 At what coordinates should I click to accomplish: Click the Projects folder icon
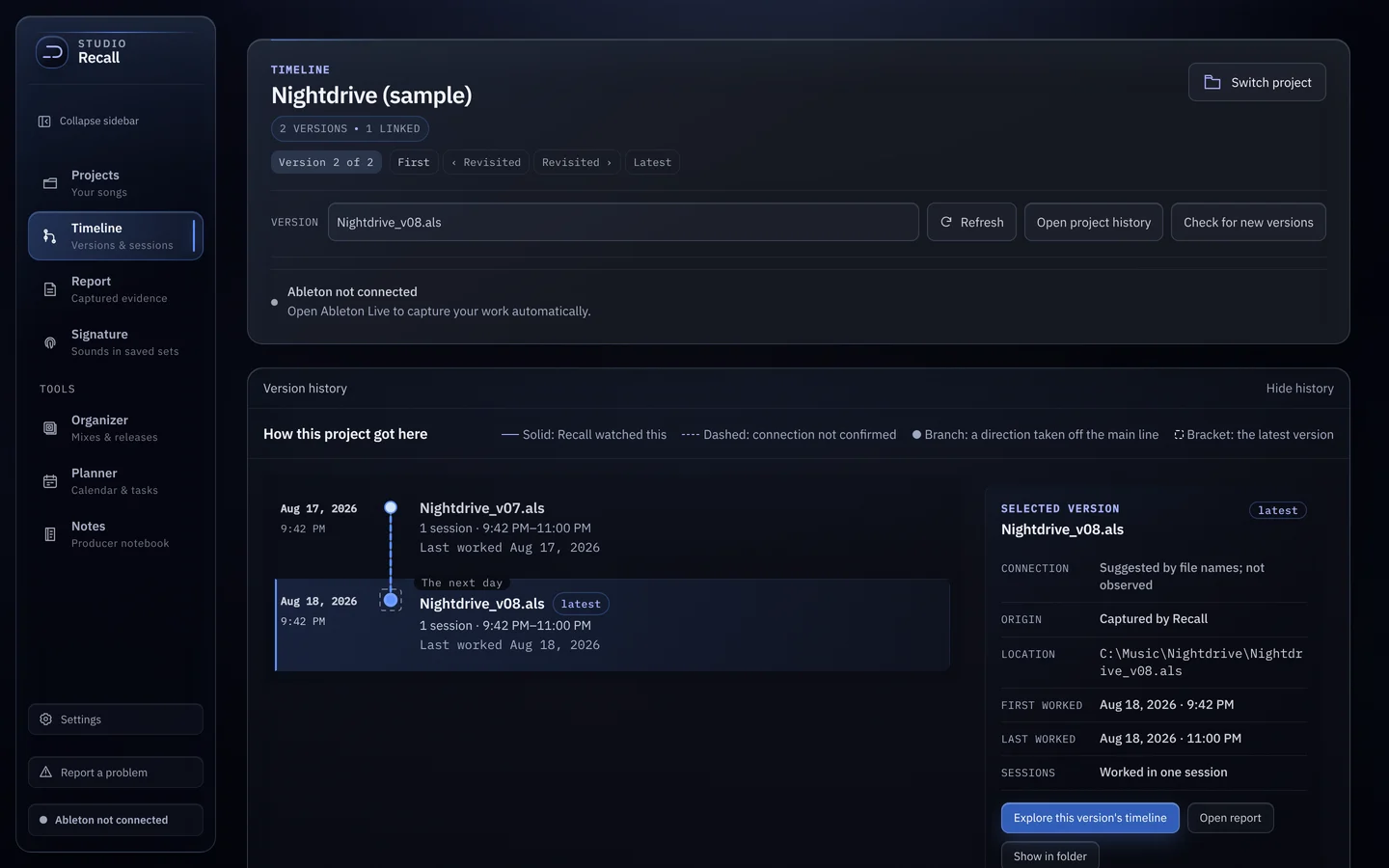click(50, 183)
